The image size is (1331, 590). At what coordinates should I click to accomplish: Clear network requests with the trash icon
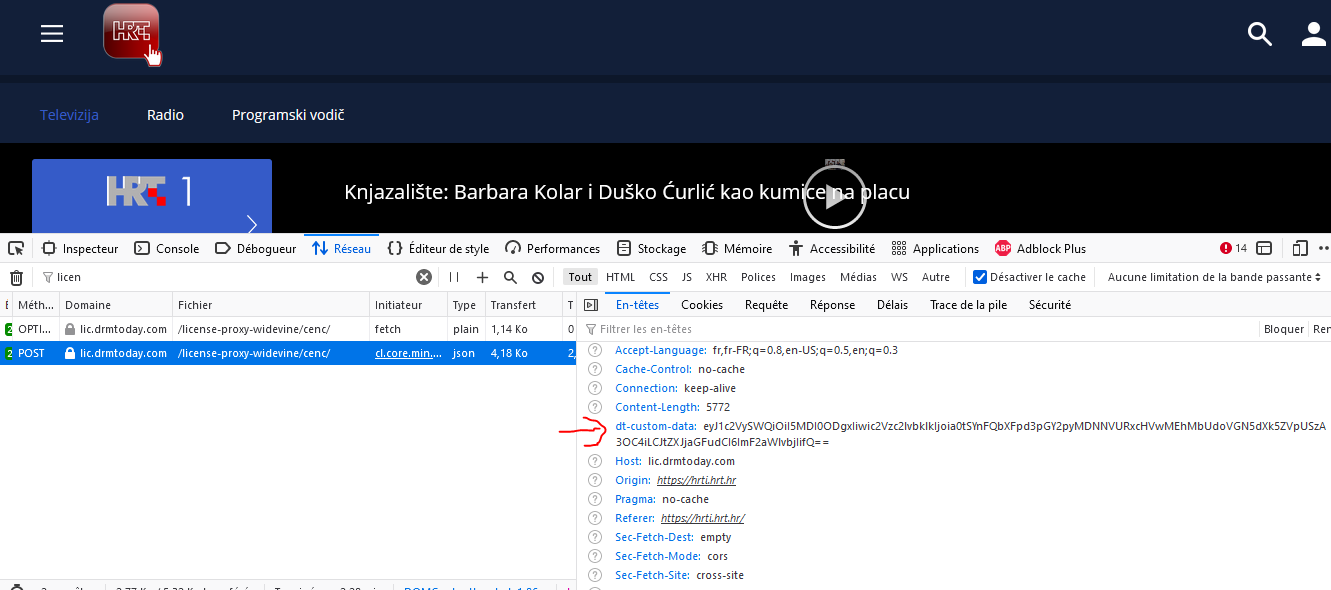[16, 277]
